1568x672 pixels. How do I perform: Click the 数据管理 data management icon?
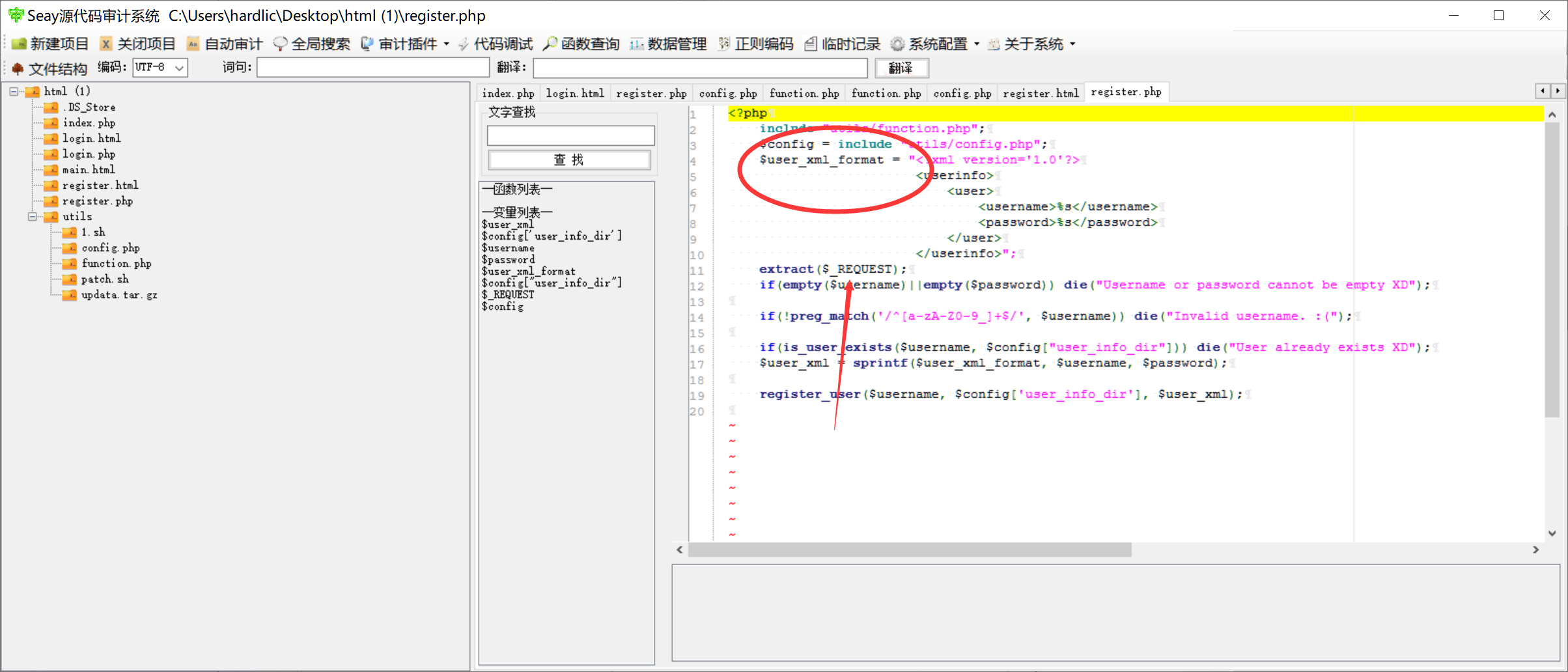(x=636, y=44)
